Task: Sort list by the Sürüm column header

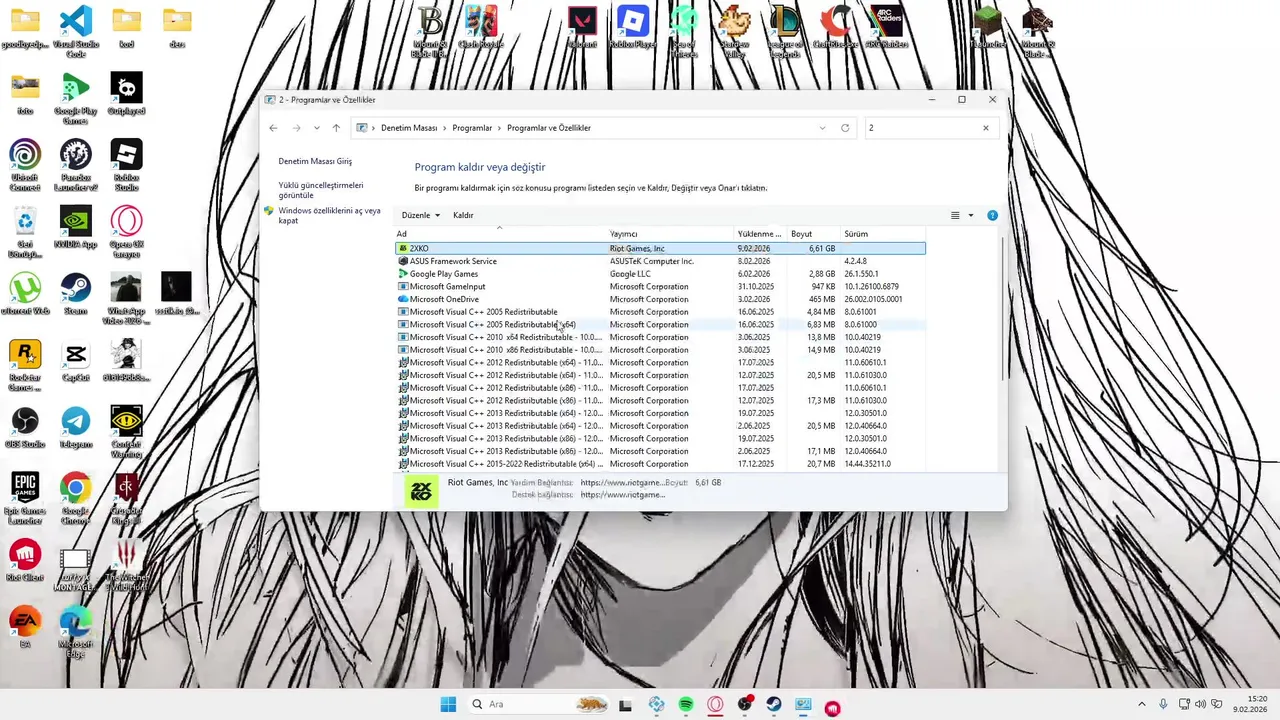Action: click(884, 234)
